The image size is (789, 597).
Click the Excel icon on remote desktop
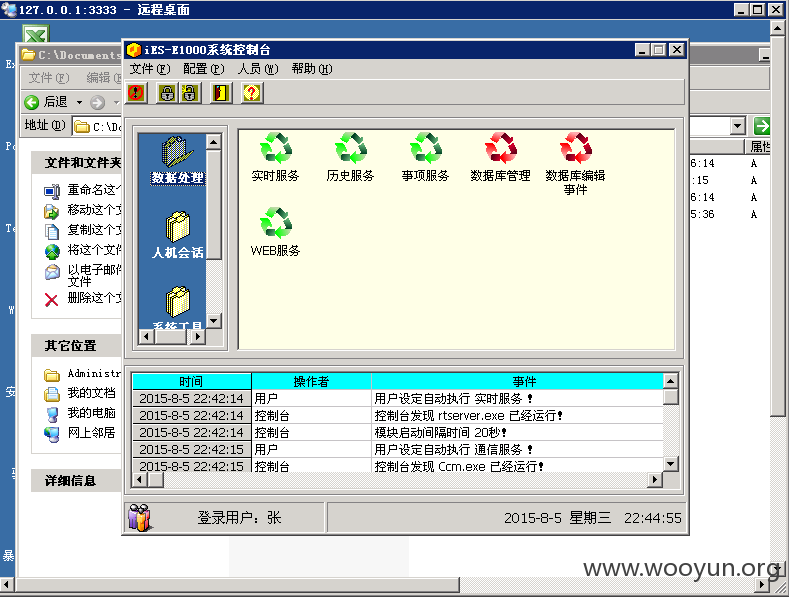36,35
